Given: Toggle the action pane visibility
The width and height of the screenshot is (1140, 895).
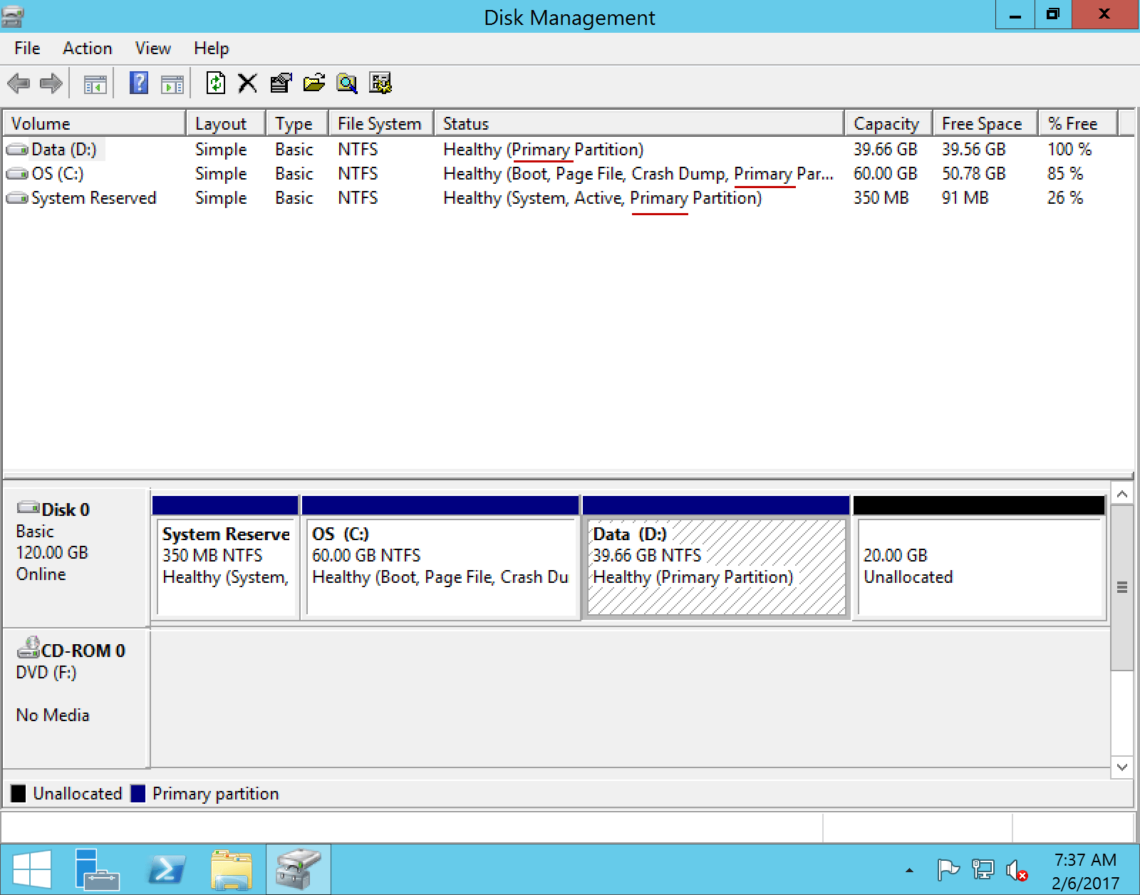Looking at the screenshot, I should click(x=172, y=83).
